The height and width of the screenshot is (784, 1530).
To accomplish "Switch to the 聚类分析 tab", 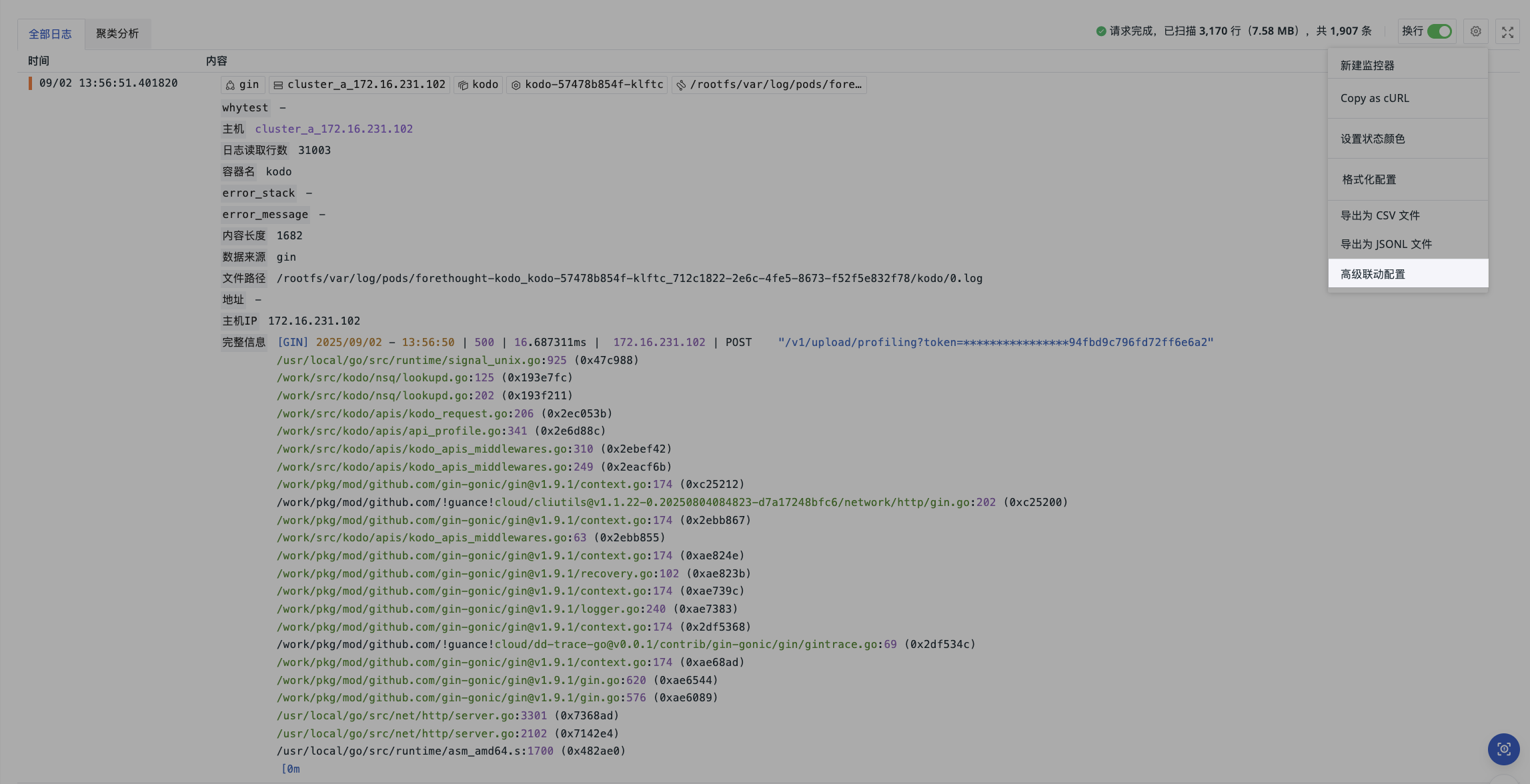I will [x=117, y=33].
